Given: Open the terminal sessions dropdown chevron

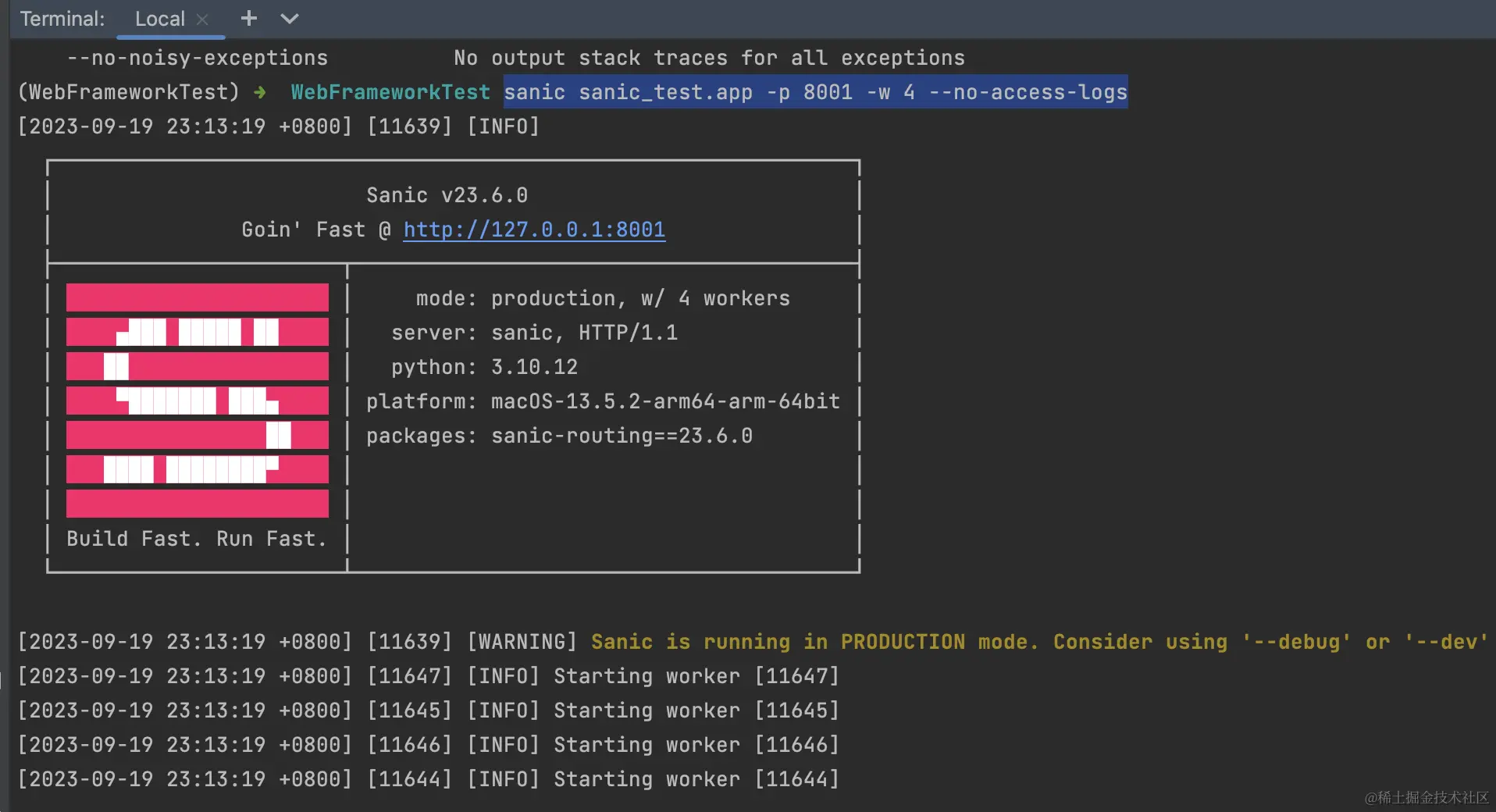Looking at the screenshot, I should [289, 19].
